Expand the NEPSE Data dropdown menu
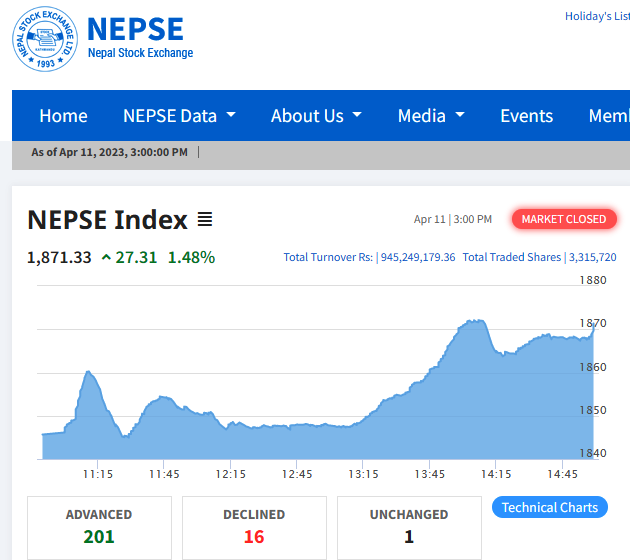The height and width of the screenshot is (560, 630). pos(179,116)
